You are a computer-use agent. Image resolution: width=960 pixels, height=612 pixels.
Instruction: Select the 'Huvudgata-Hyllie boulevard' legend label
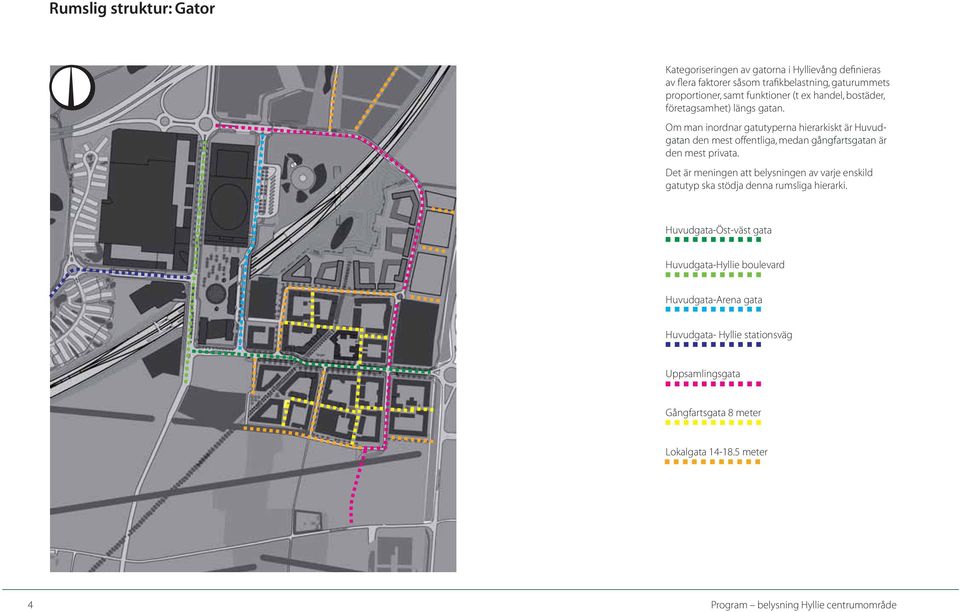click(x=724, y=265)
